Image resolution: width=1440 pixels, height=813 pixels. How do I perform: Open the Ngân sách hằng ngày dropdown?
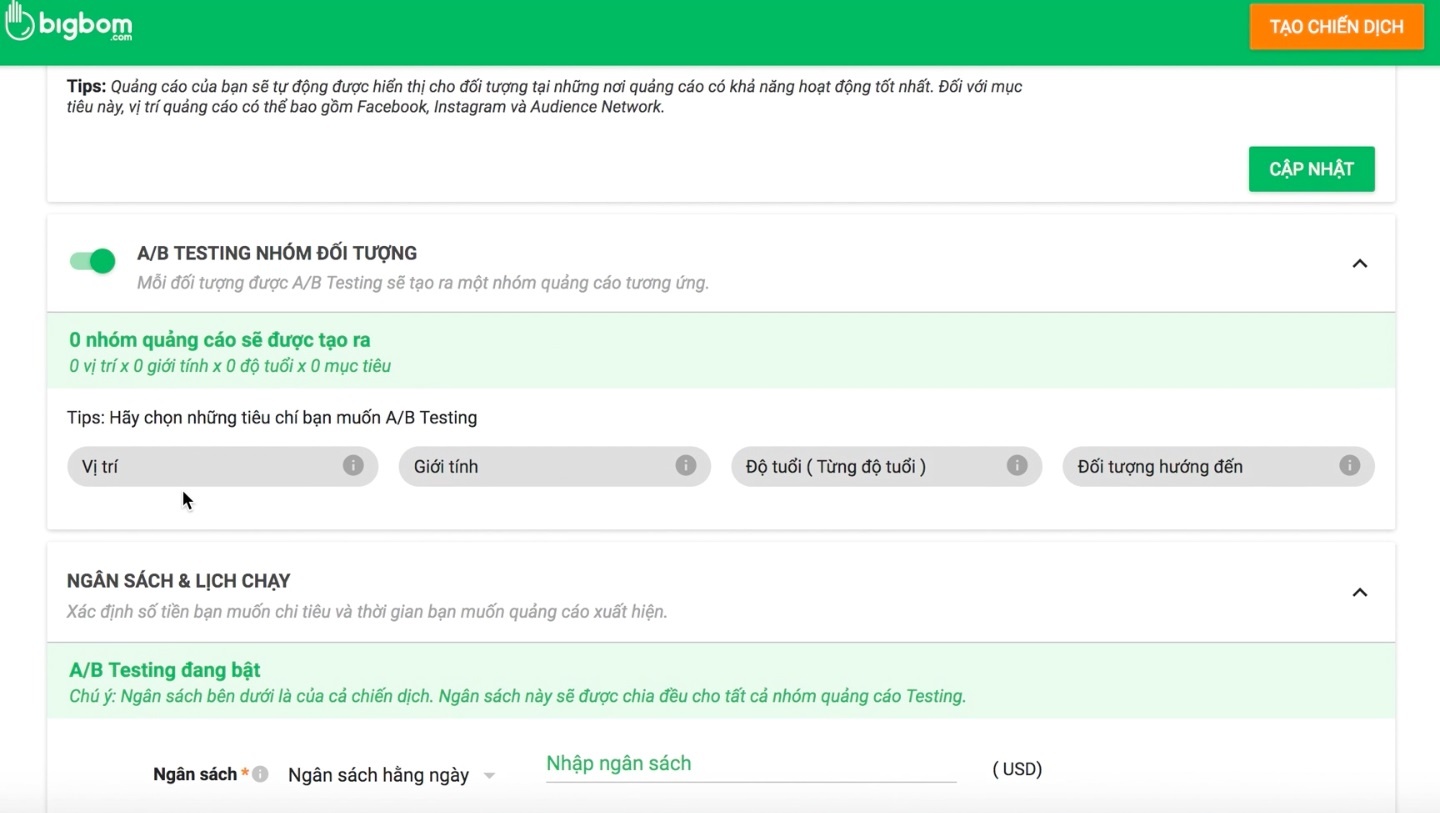pyautogui.click(x=391, y=775)
